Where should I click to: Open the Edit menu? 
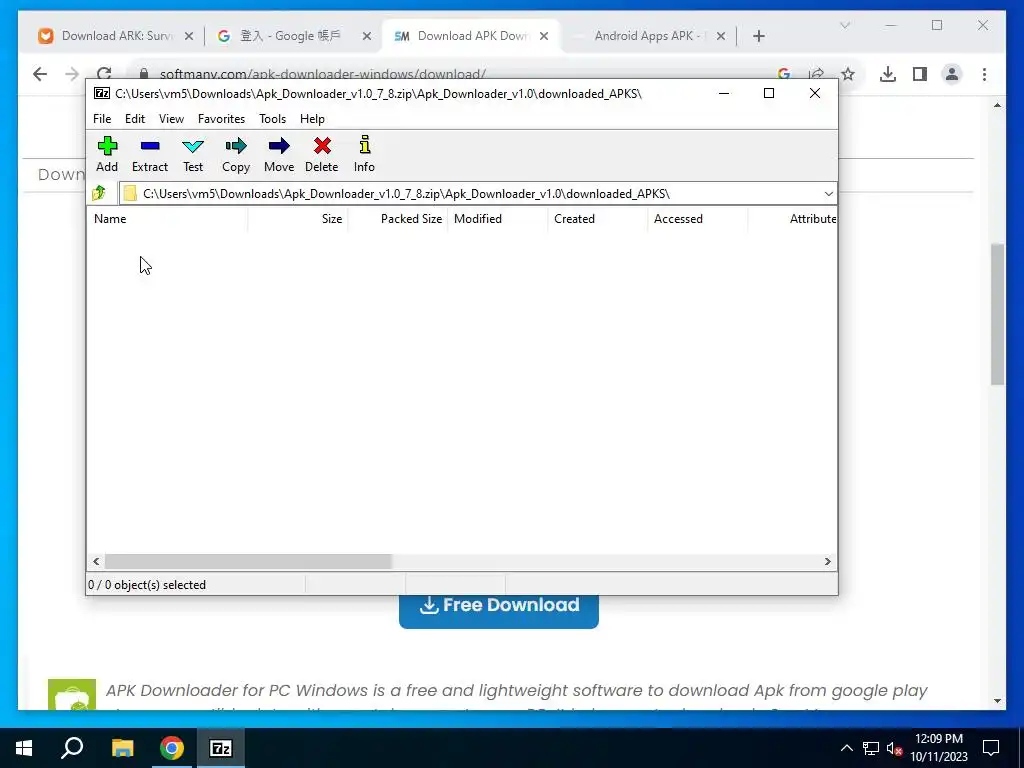point(135,119)
